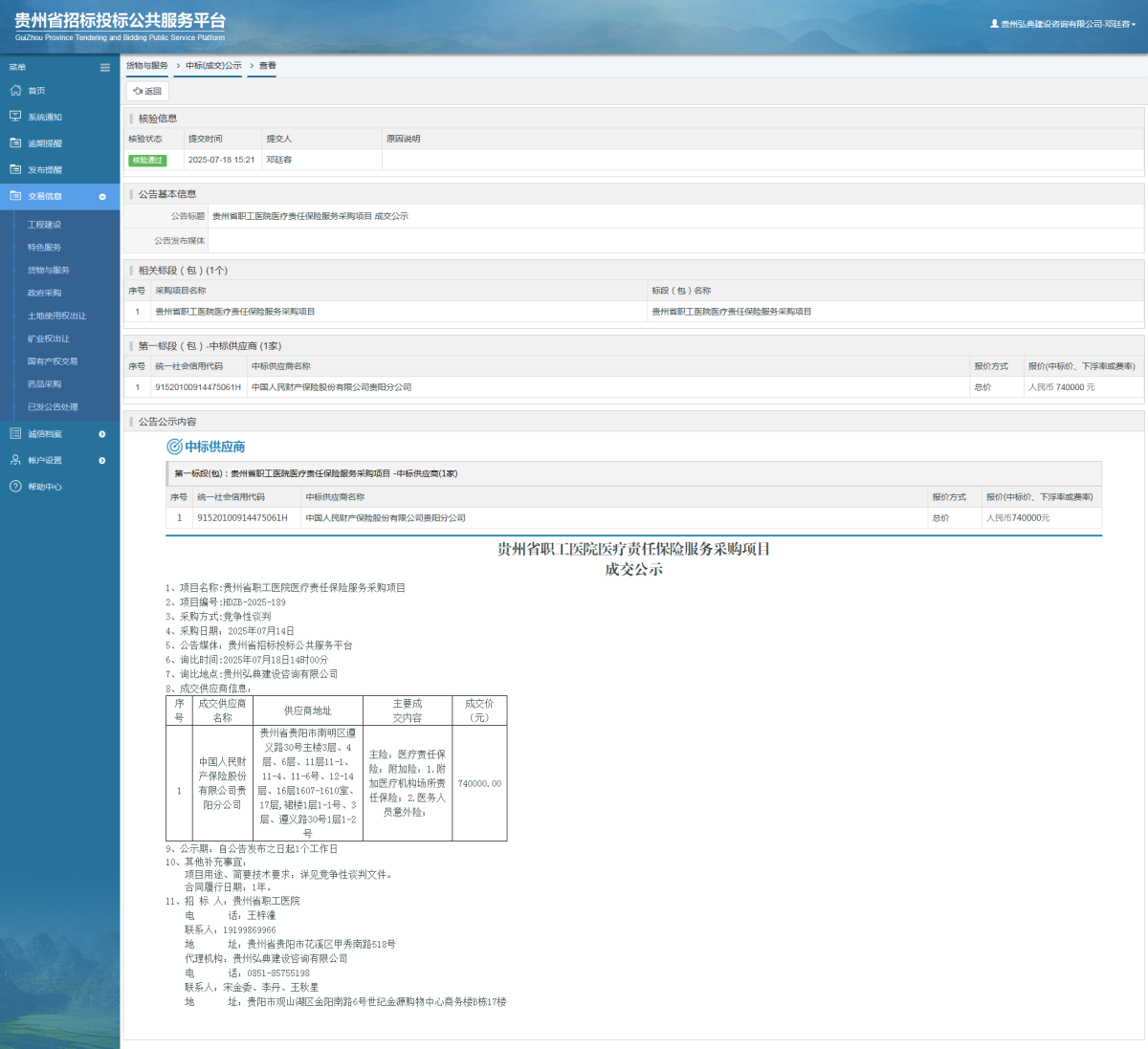Click the 货物与服务 breadcrumb link
The height and width of the screenshot is (1049, 1148).
point(147,66)
